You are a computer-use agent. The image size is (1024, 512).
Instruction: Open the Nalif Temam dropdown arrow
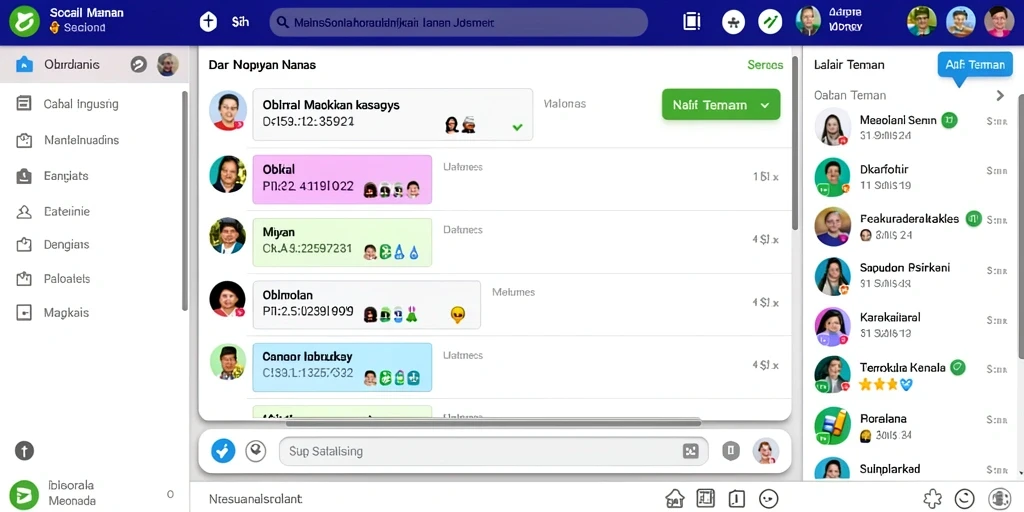pos(765,104)
